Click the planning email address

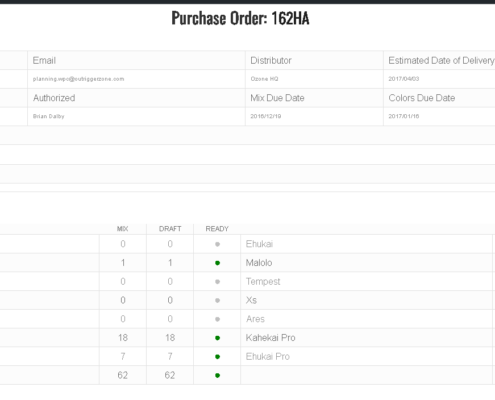[x=78, y=79]
